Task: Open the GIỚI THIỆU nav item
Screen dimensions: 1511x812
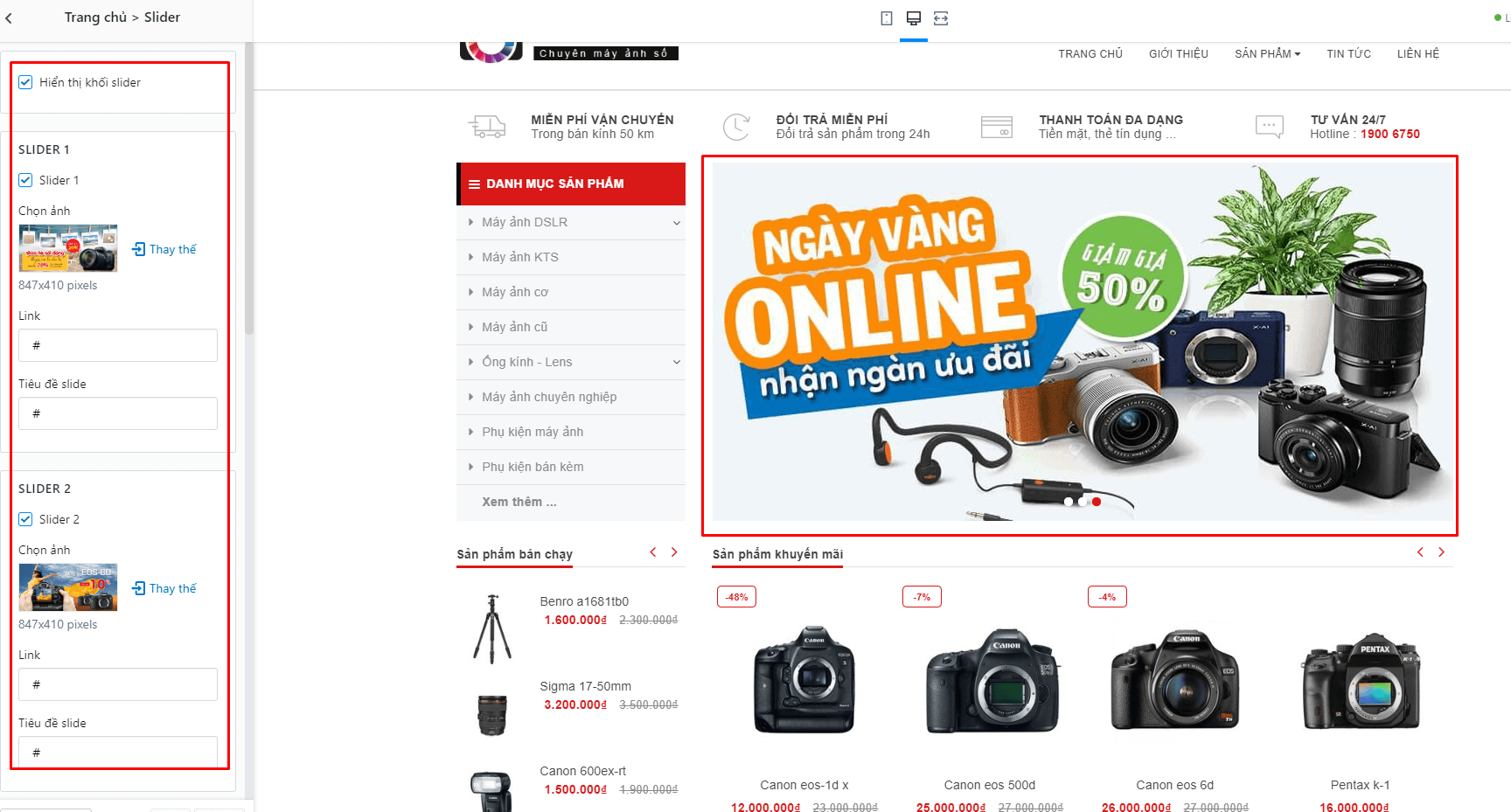Action: [1179, 54]
